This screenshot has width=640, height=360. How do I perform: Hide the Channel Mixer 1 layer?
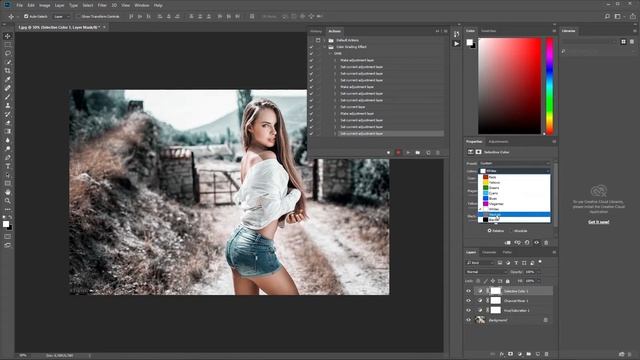coord(469,301)
